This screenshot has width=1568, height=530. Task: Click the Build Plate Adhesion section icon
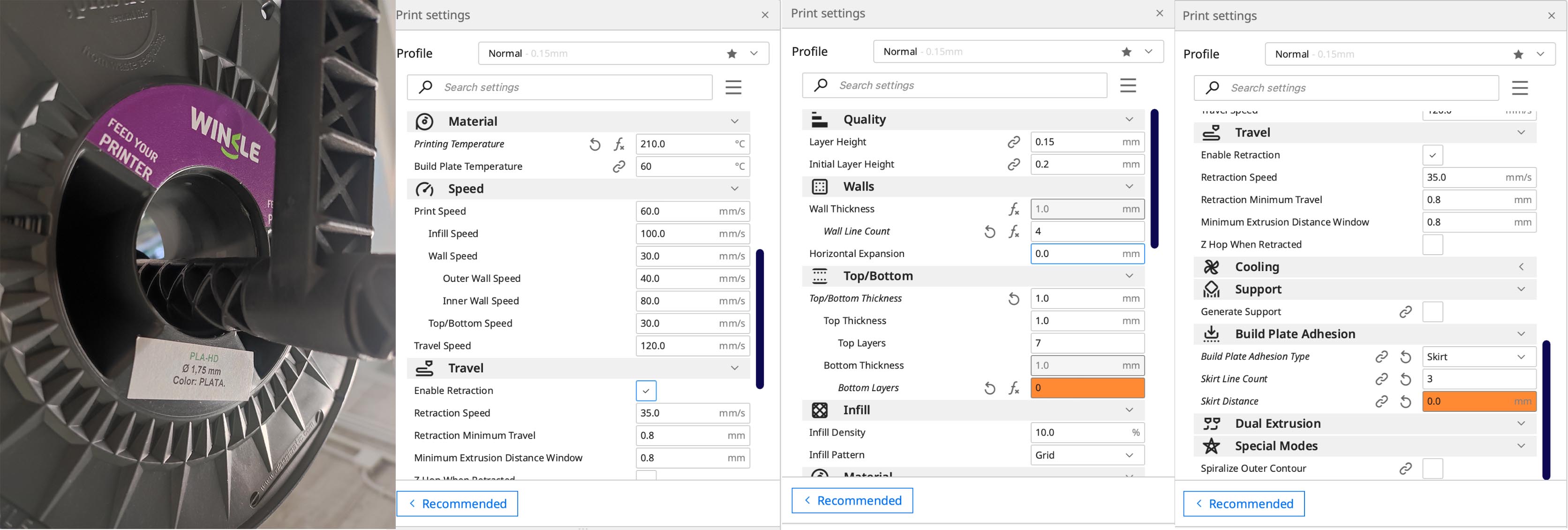pyautogui.click(x=1210, y=333)
